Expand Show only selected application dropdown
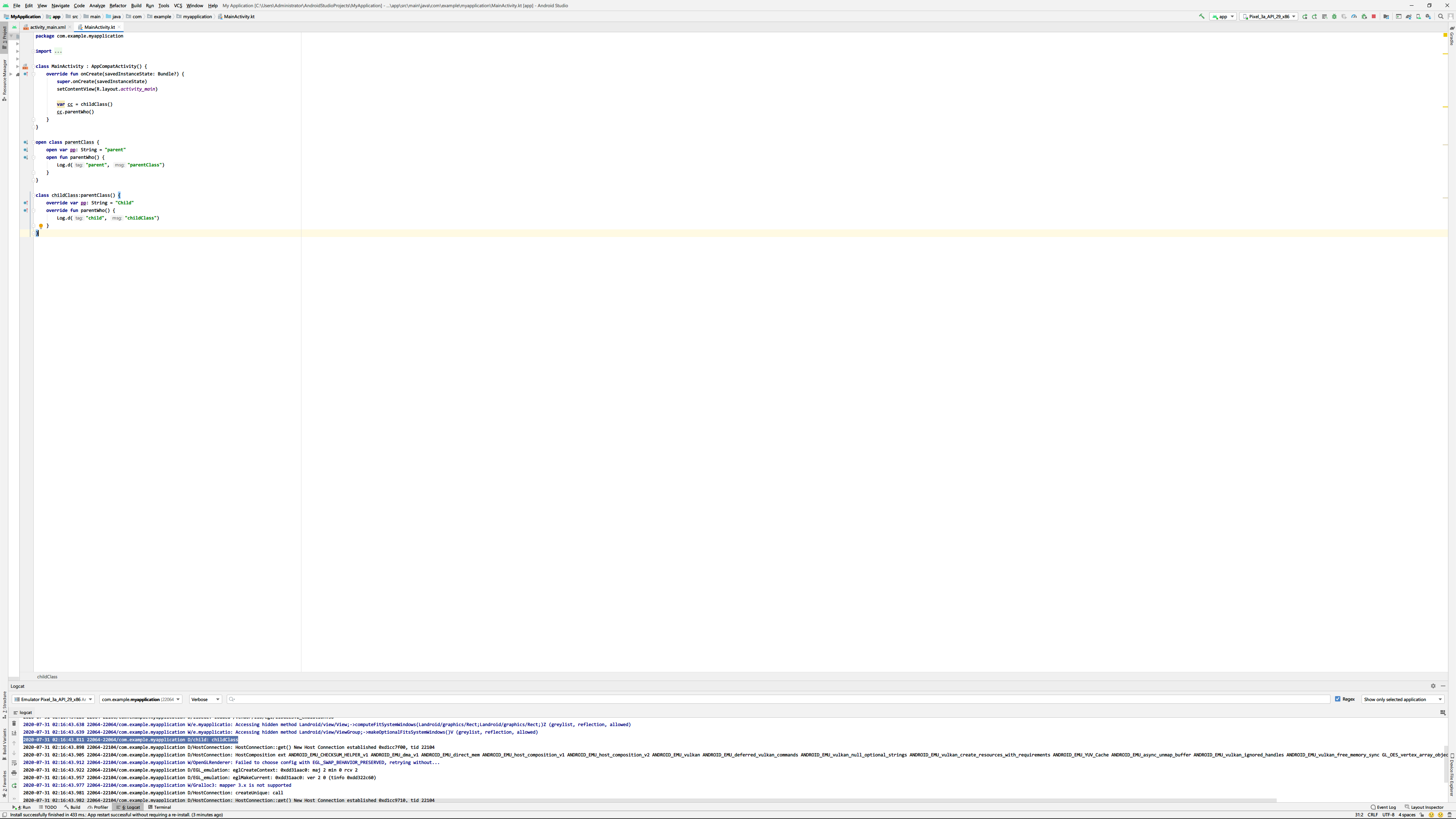 pyautogui.click(x=1402, y=699)
